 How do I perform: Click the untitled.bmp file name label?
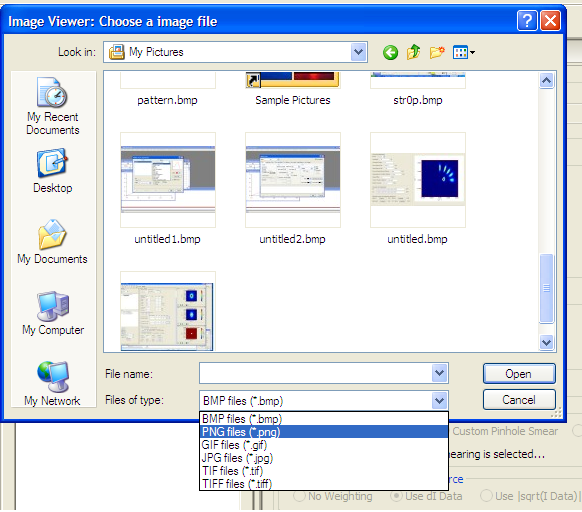tap(417, 239)
